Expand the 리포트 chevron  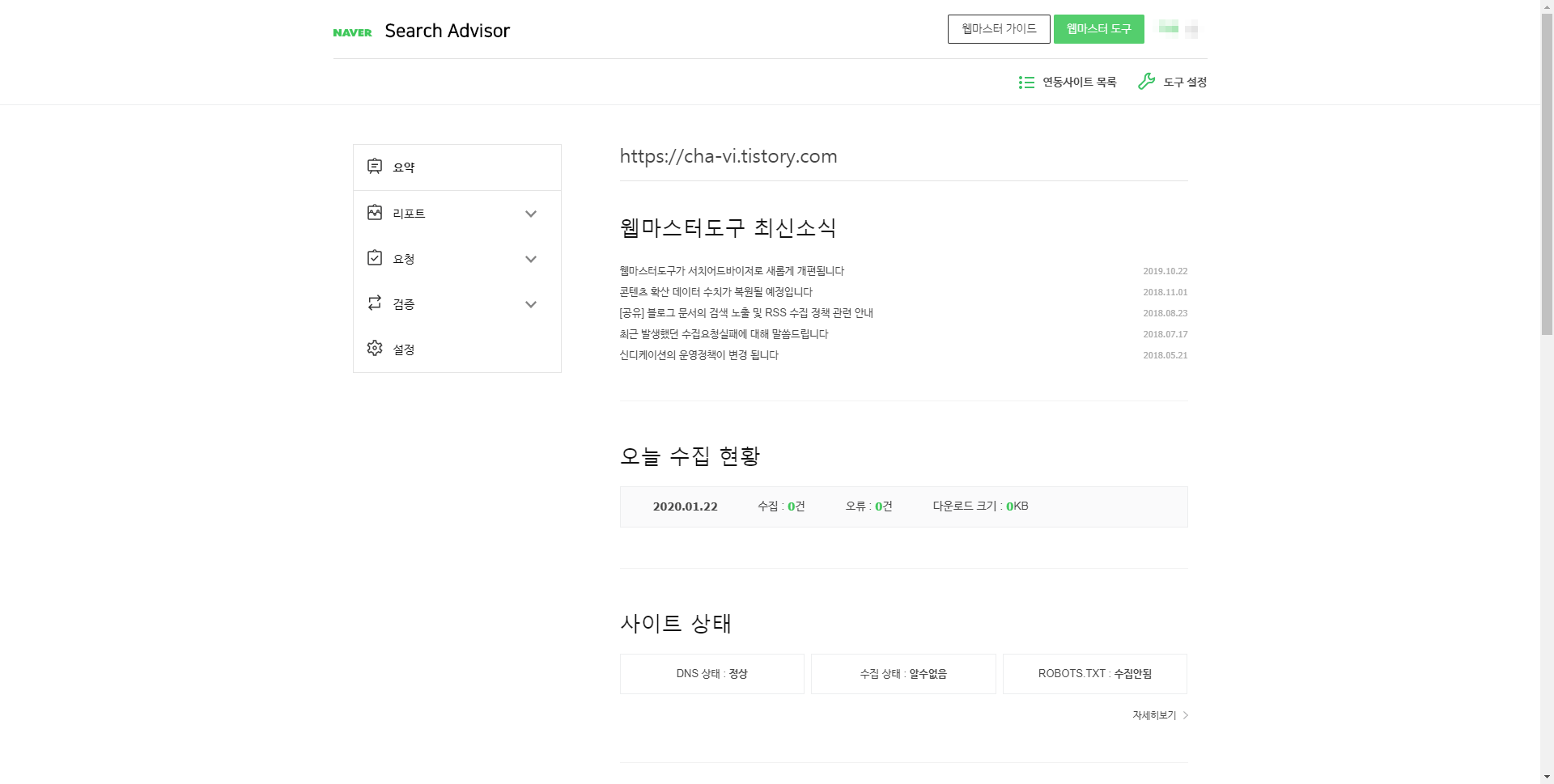point(531,214)
